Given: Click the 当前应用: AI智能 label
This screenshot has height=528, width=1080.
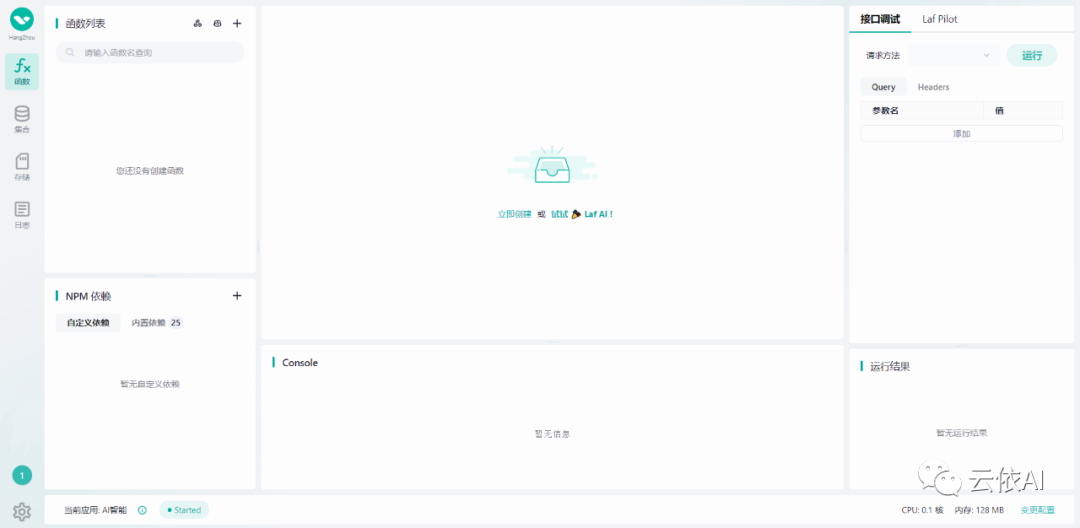Looking at the screenshot, I should click(96, 510).
